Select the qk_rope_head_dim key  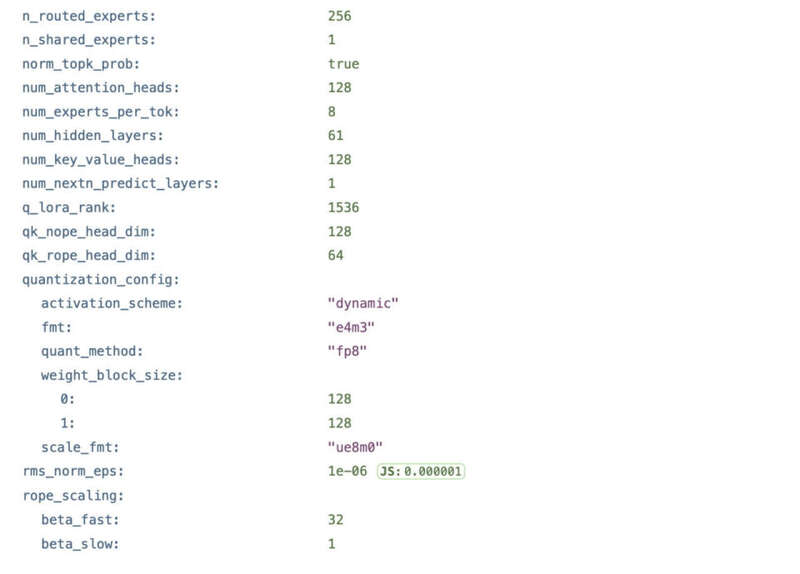[88, 256]
